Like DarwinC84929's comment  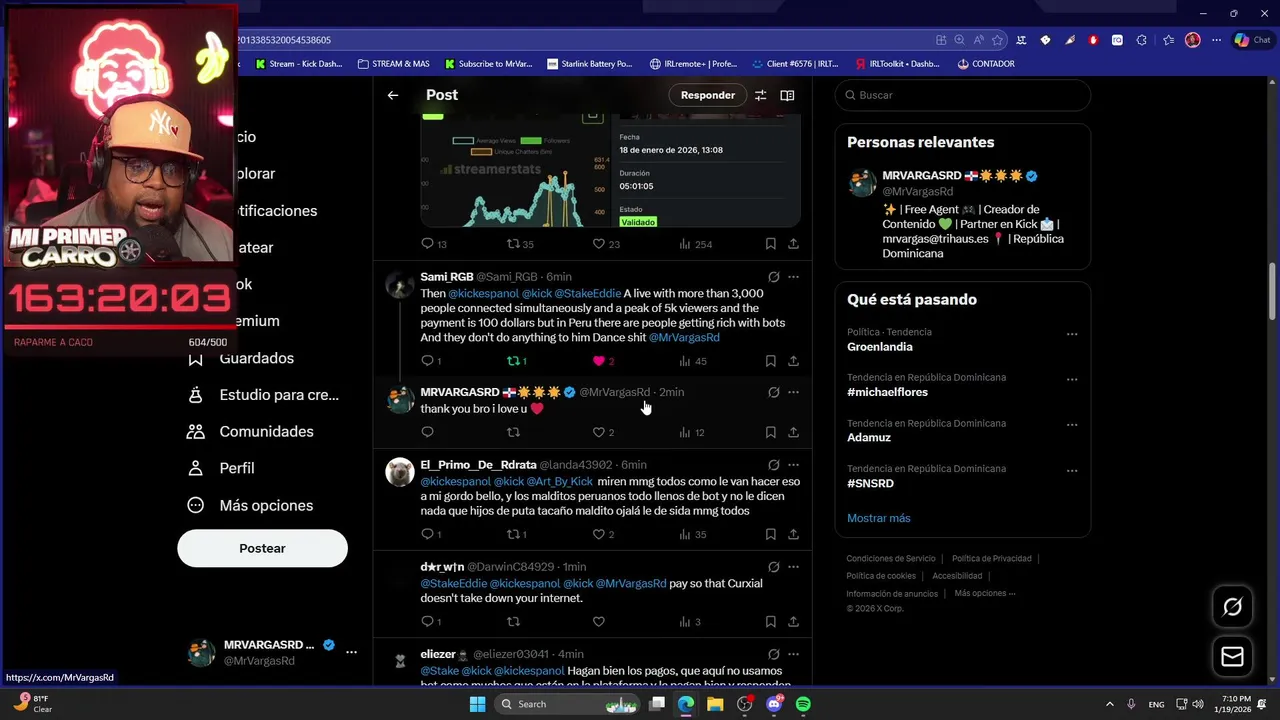click(599, 622)
